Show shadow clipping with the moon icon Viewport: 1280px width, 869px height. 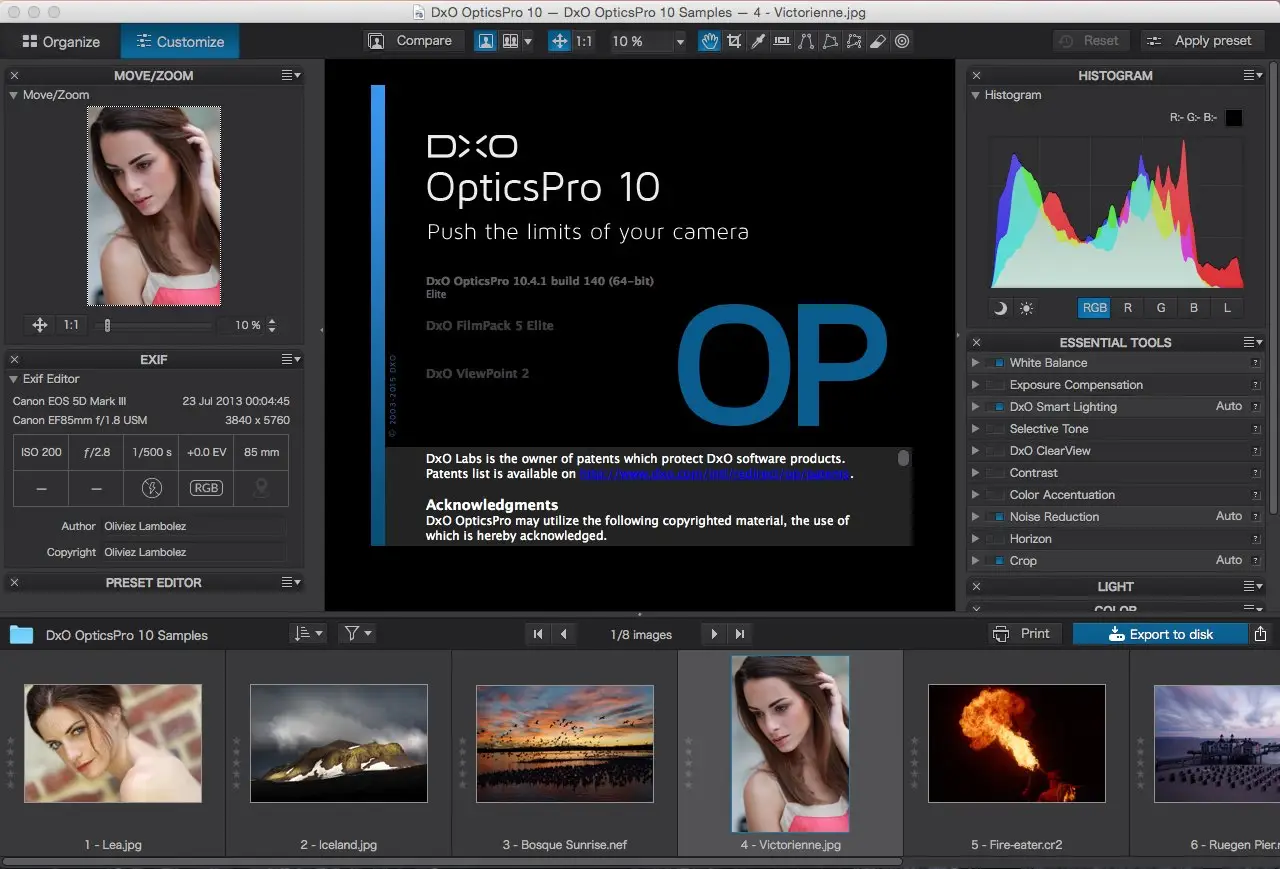1001,308
